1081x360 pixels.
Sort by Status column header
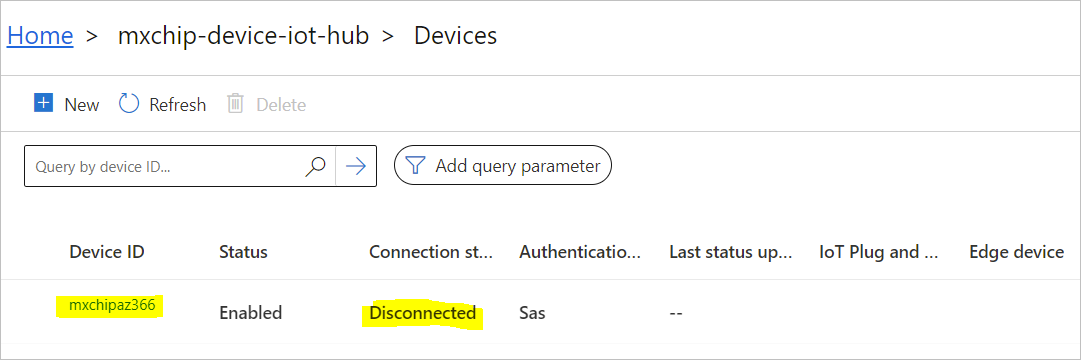coord(243,252)
